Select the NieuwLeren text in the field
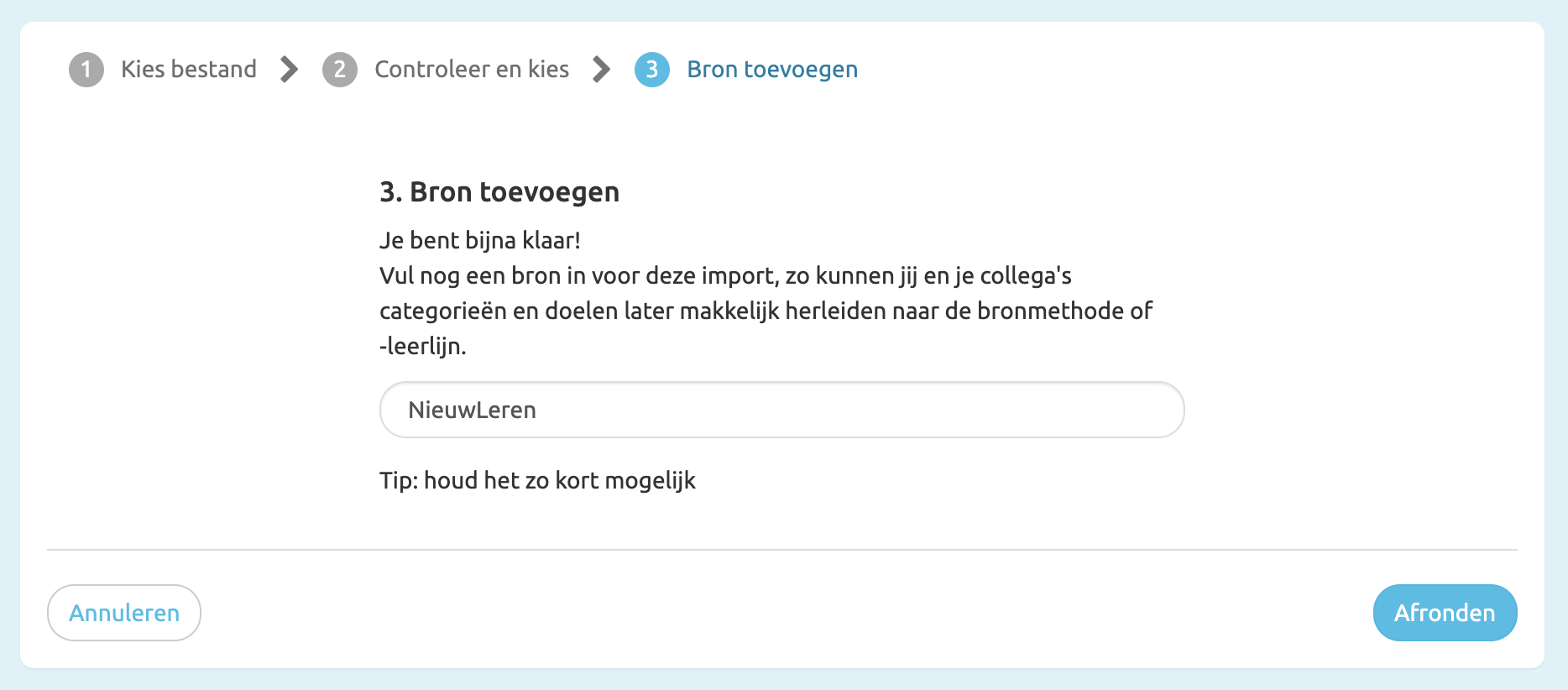 472,410
